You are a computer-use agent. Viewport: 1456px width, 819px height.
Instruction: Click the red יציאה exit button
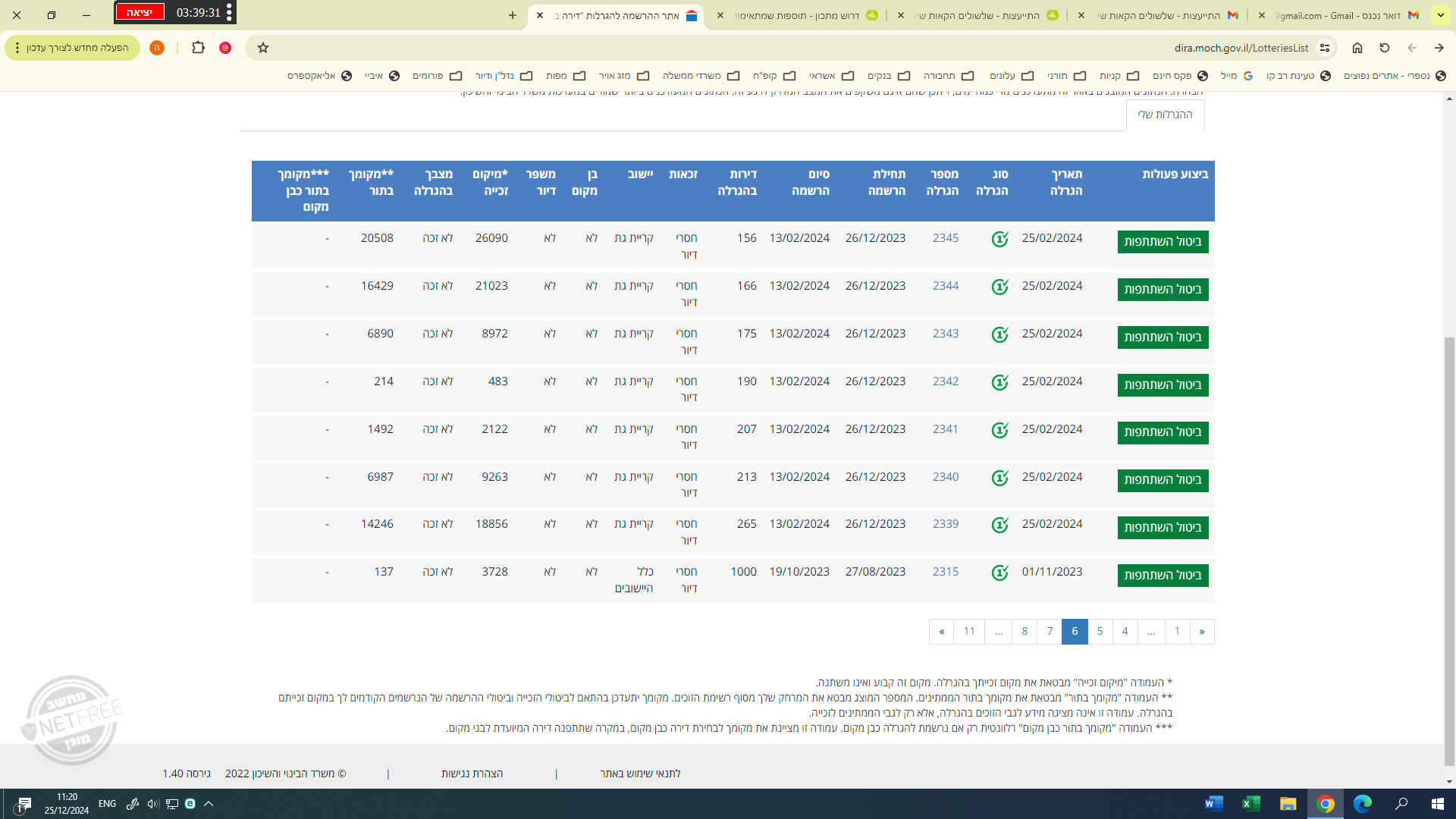(x=140, y=12)
